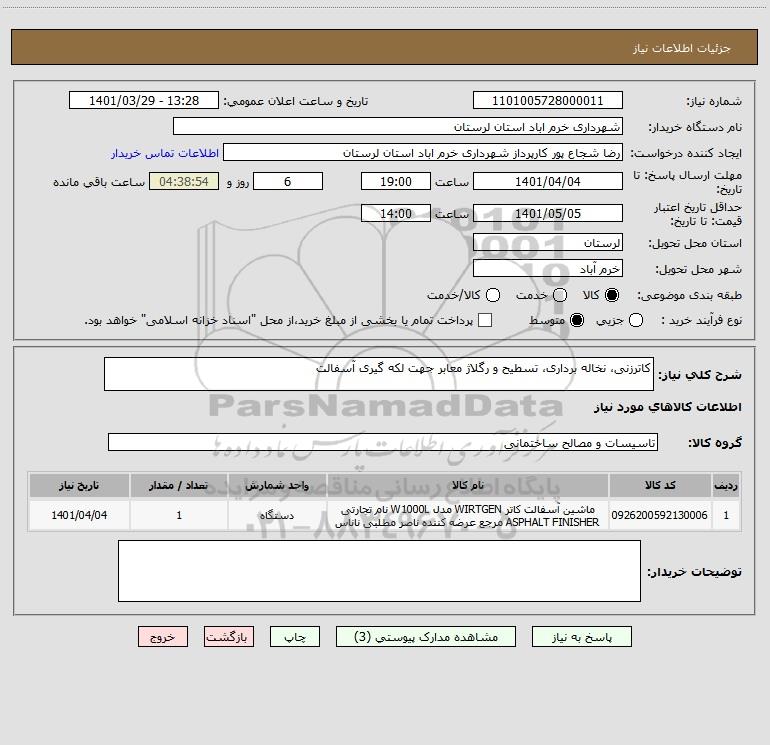Image resolution: width=770 pixels, height=745 pixels.
Task: Click the چاپ print button
Action: (x=295, y=636)
